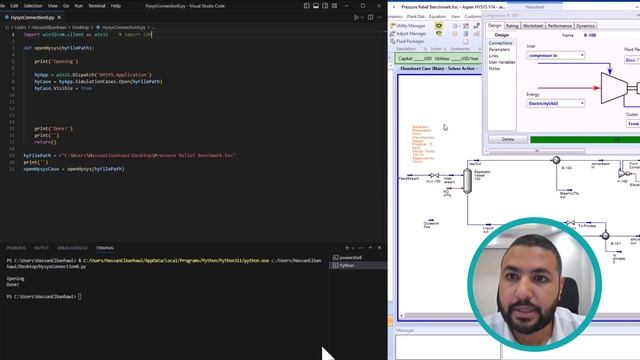The height and width of the screenshot is (360, 640).
Task: Split the VS Code editor right
Action: coord(371,18)
